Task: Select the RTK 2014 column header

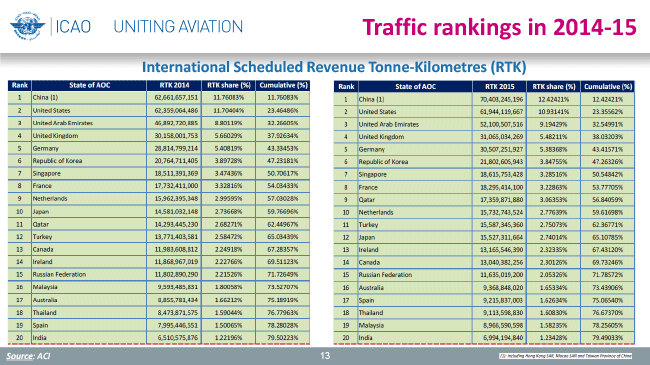Action: pos(174,85)
